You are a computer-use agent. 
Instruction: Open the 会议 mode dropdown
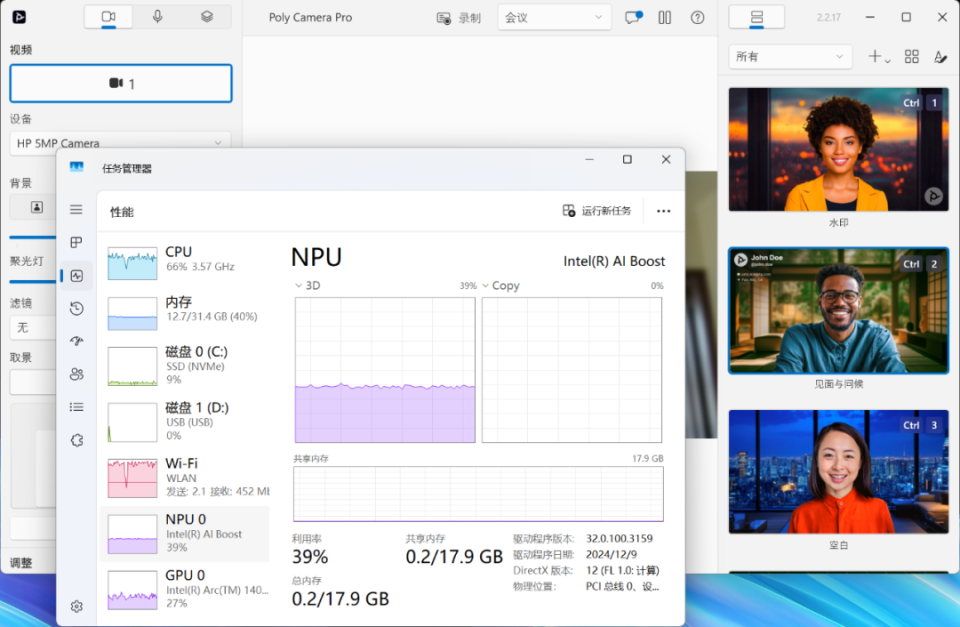point(554,18)
